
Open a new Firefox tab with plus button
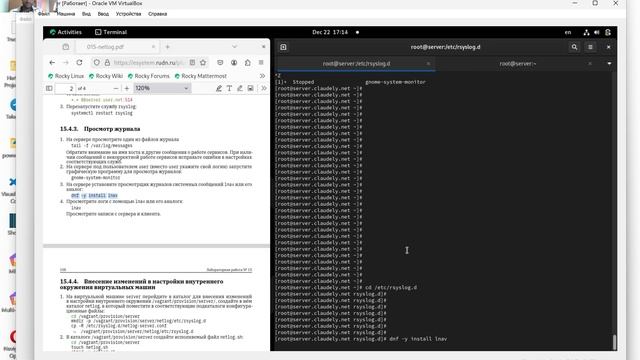click(167, 47)
